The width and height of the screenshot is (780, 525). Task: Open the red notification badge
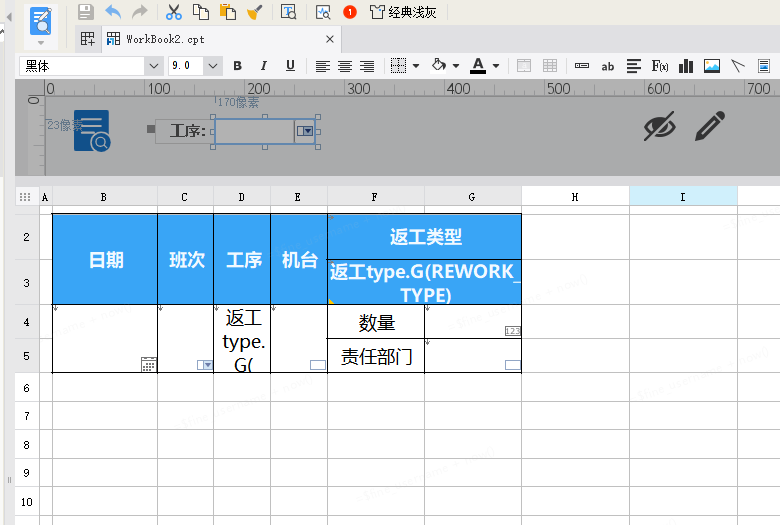click(x=350, y=12)
